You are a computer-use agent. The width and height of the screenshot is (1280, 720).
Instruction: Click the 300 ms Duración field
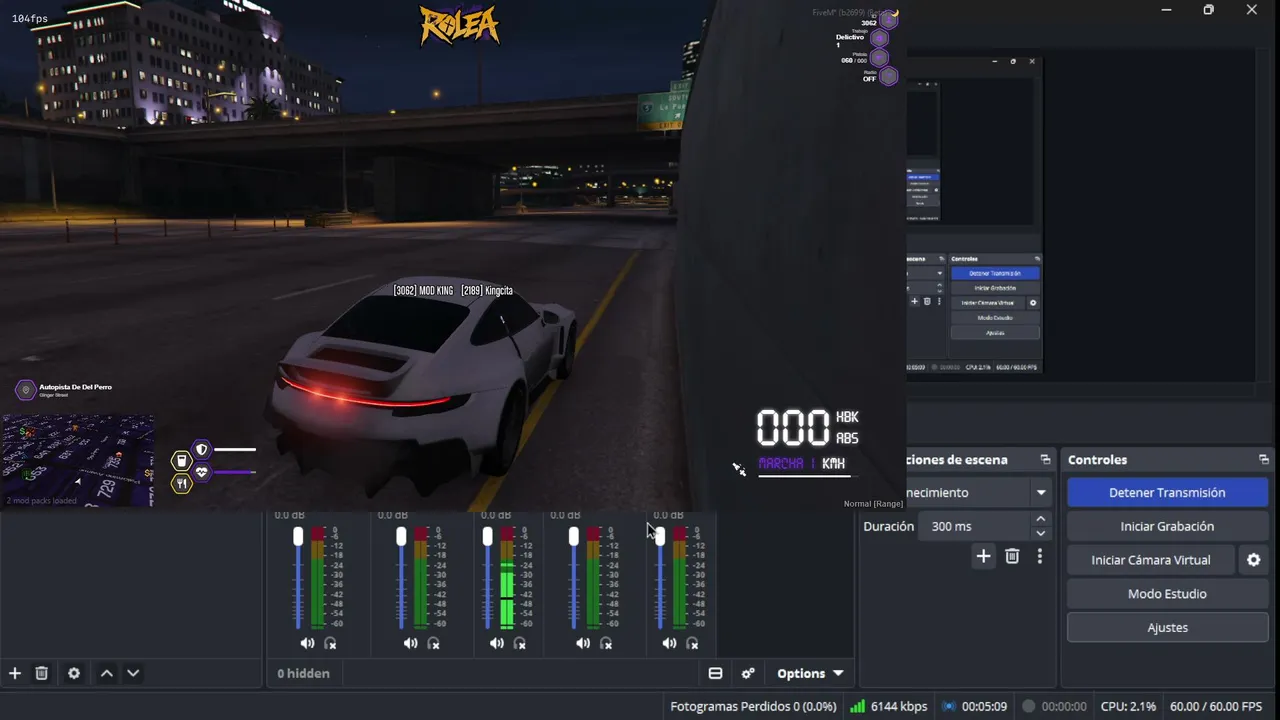[x=974, y=526]
